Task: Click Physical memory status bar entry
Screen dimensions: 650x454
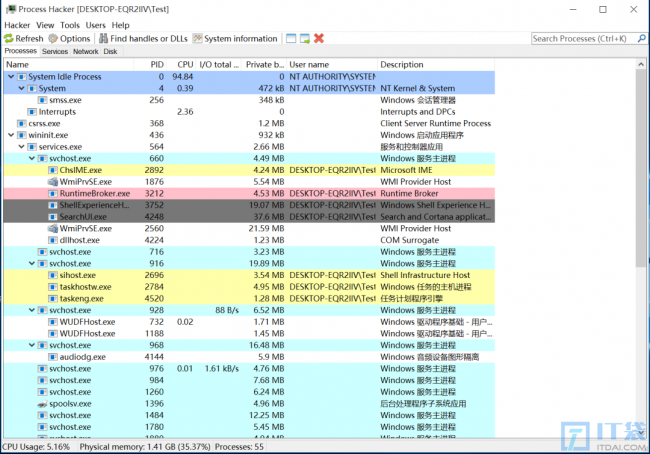Action: coord(145,447)
